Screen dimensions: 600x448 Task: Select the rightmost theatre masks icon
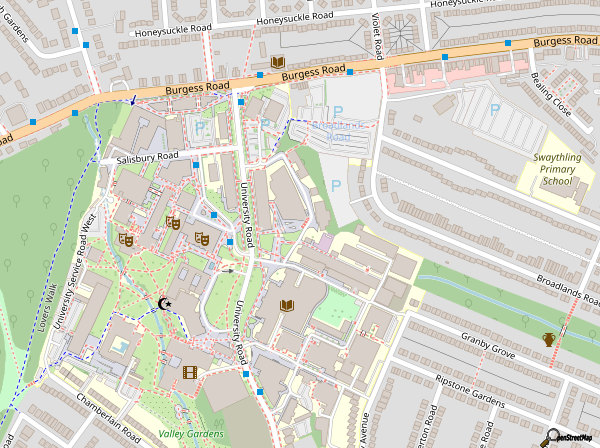[201, 239]
